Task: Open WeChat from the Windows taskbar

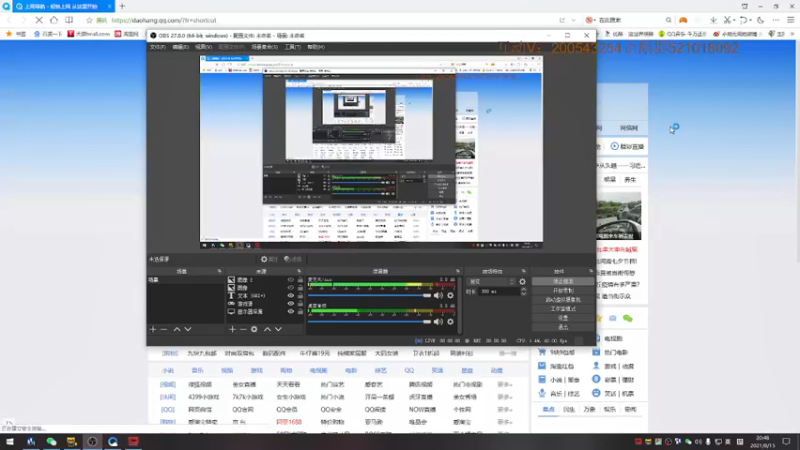Action: (51, 441)
